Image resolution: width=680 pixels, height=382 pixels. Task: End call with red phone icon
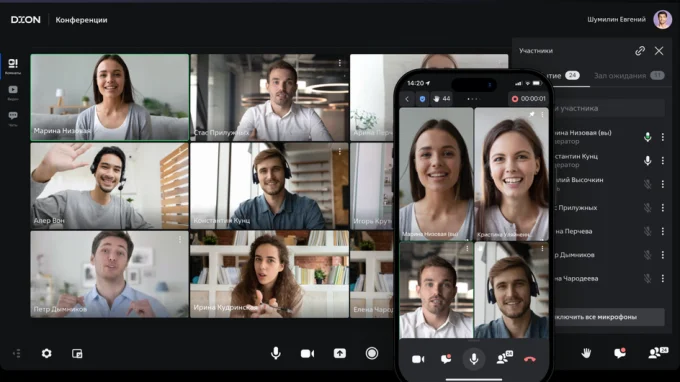[530, 359]
